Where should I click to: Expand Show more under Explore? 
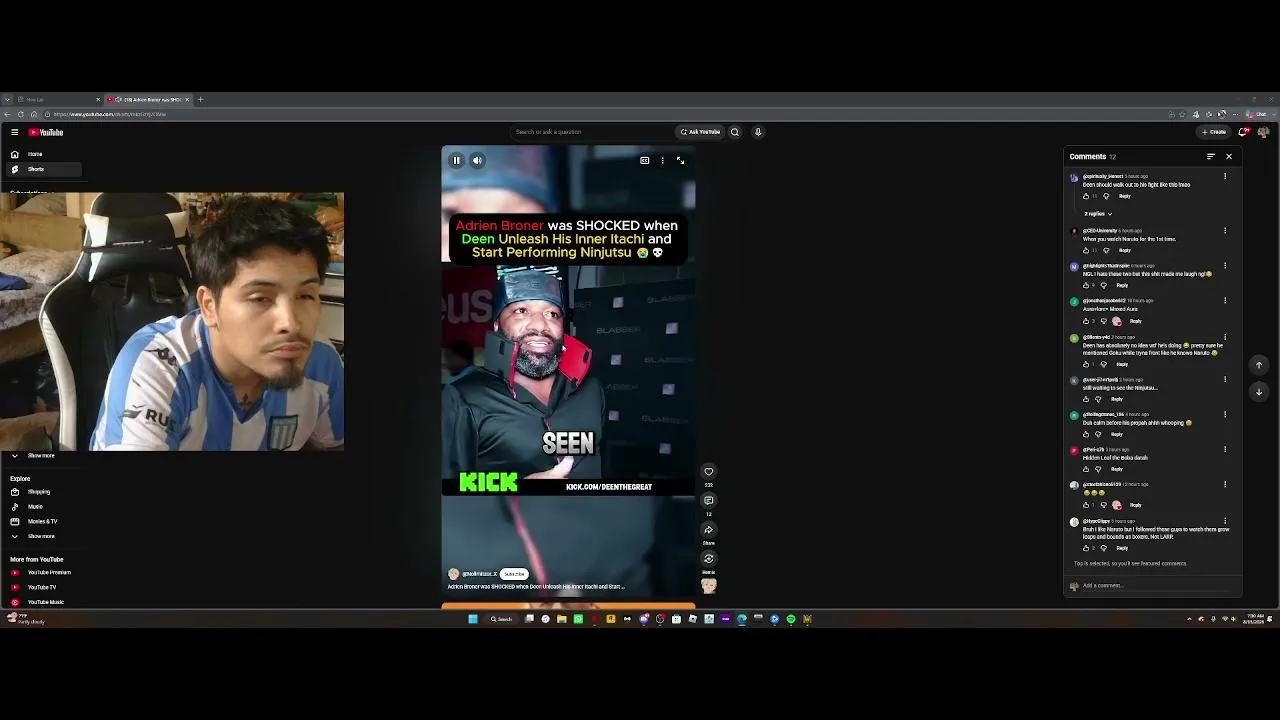point(41,537)
